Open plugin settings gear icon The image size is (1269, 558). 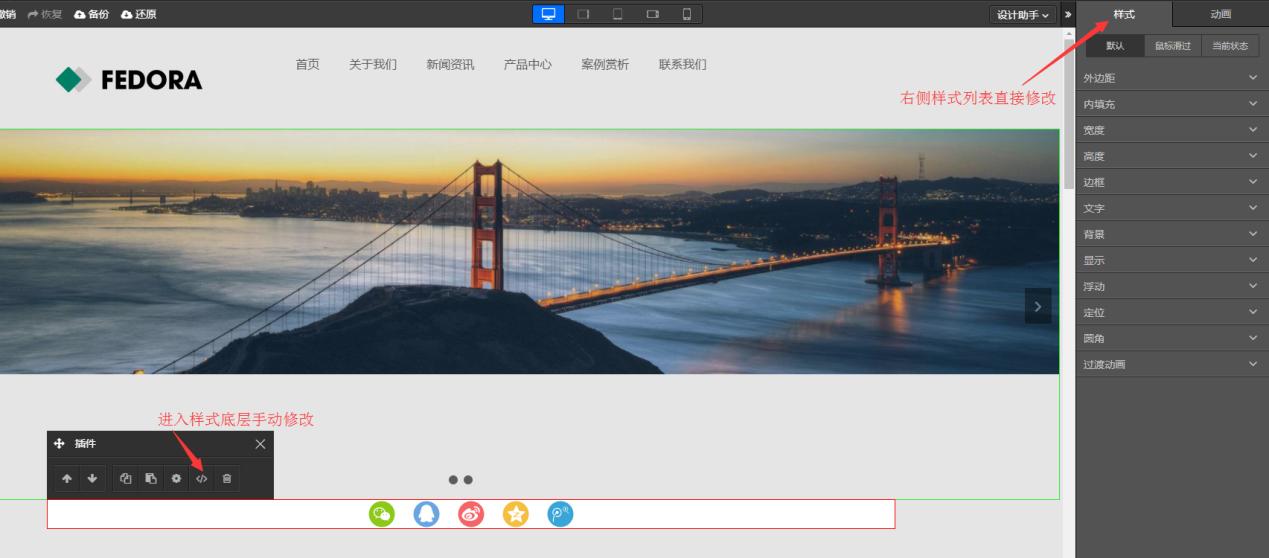click(x=176, y=479)
